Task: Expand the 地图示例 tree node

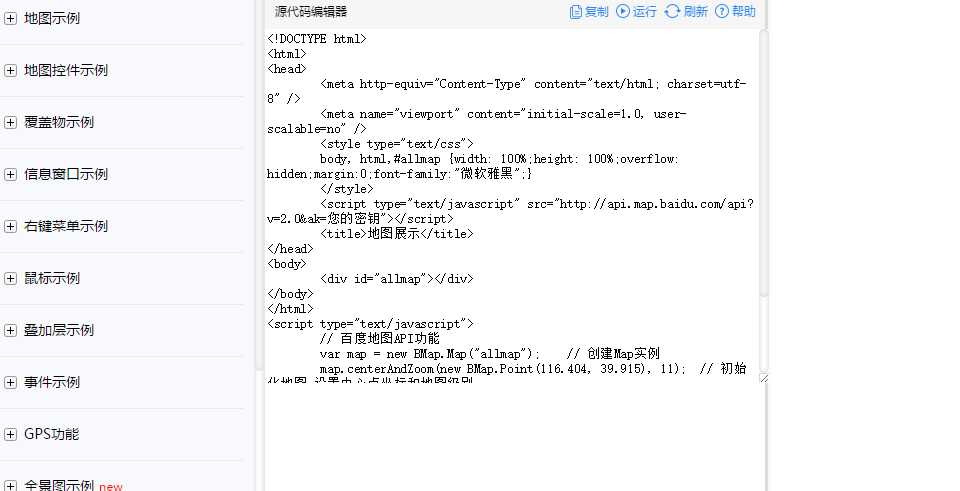Action: pyautogui.click(x=10, y=18)
